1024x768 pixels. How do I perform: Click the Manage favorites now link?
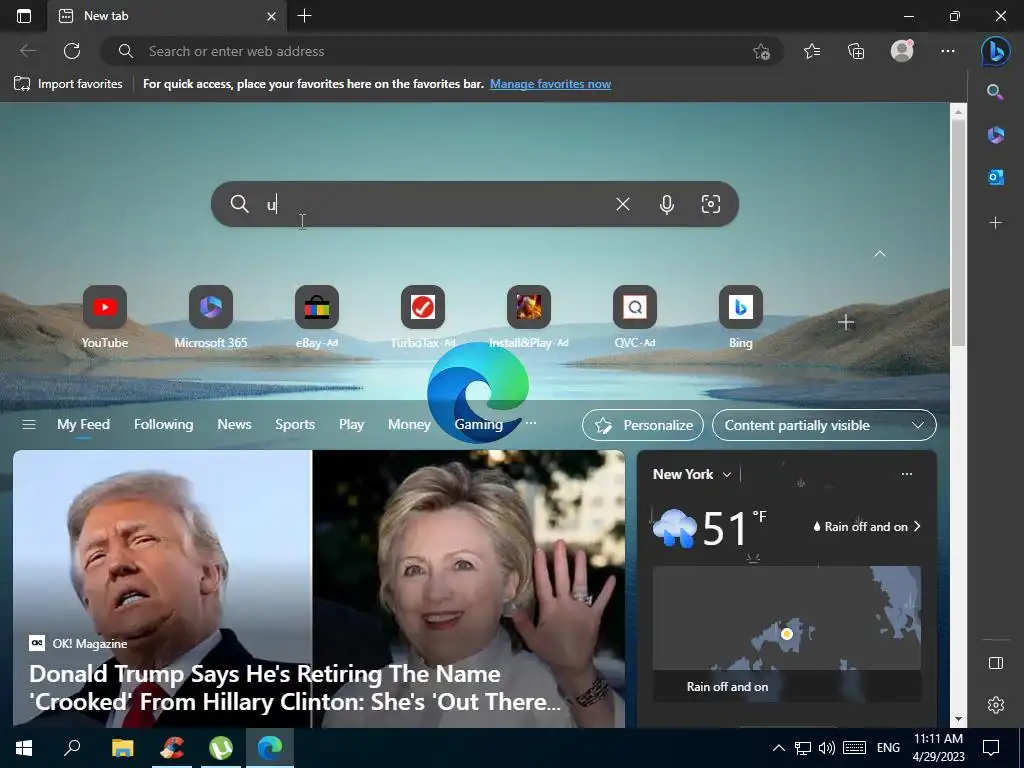point(551,84)
